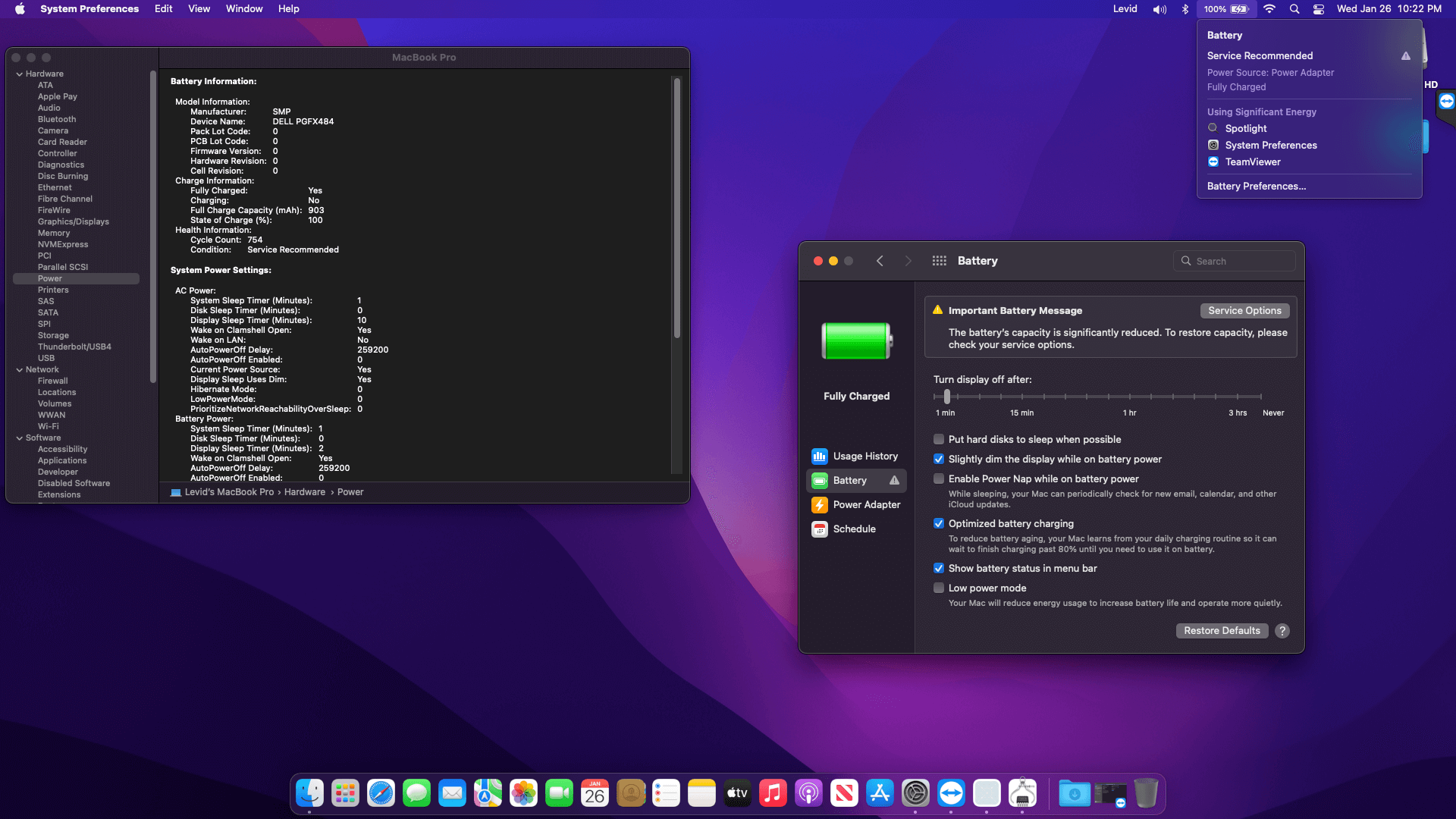The width and height of the screenshot is (1456, 819).
Task: Click Restore Defaults button
Action: 1222,630
